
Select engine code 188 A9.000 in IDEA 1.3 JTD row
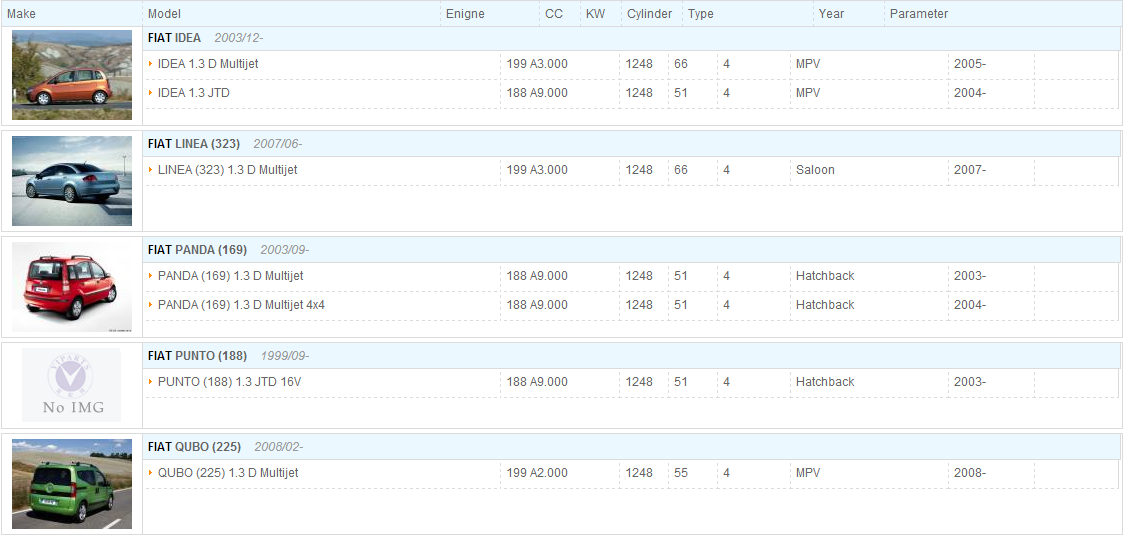[537, 93]
